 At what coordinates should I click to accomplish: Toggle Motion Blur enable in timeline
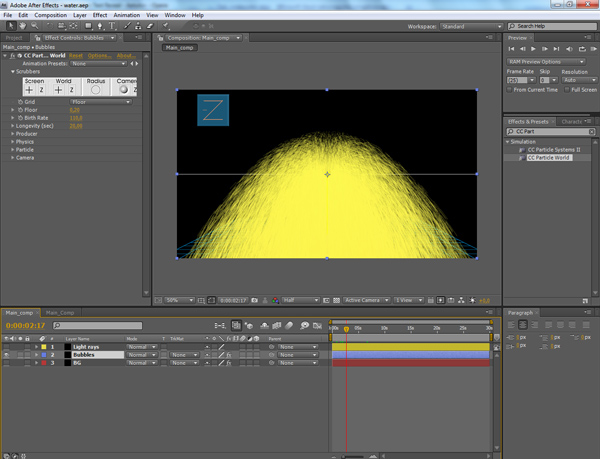pyautogui.click(x=289, y=326)
